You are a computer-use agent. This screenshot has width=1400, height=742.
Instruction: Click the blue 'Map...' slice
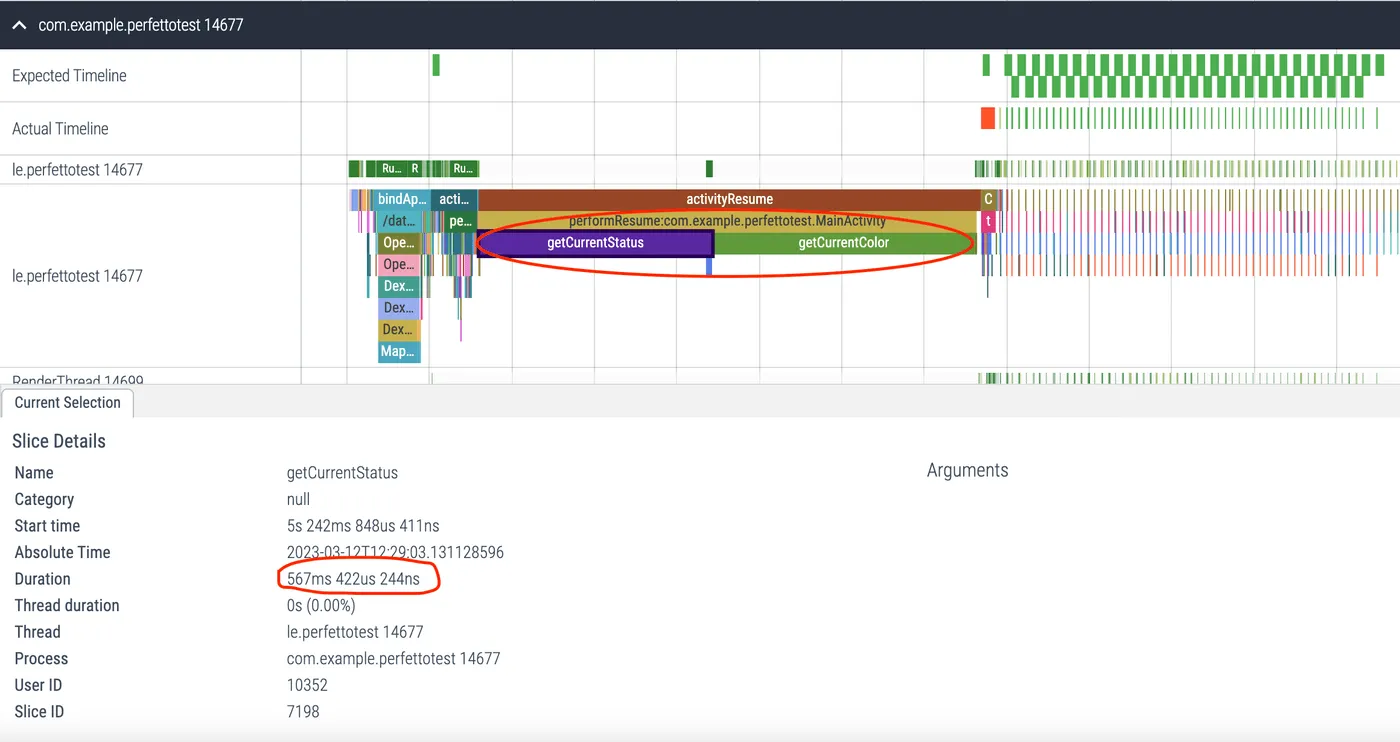pos(399,352)
